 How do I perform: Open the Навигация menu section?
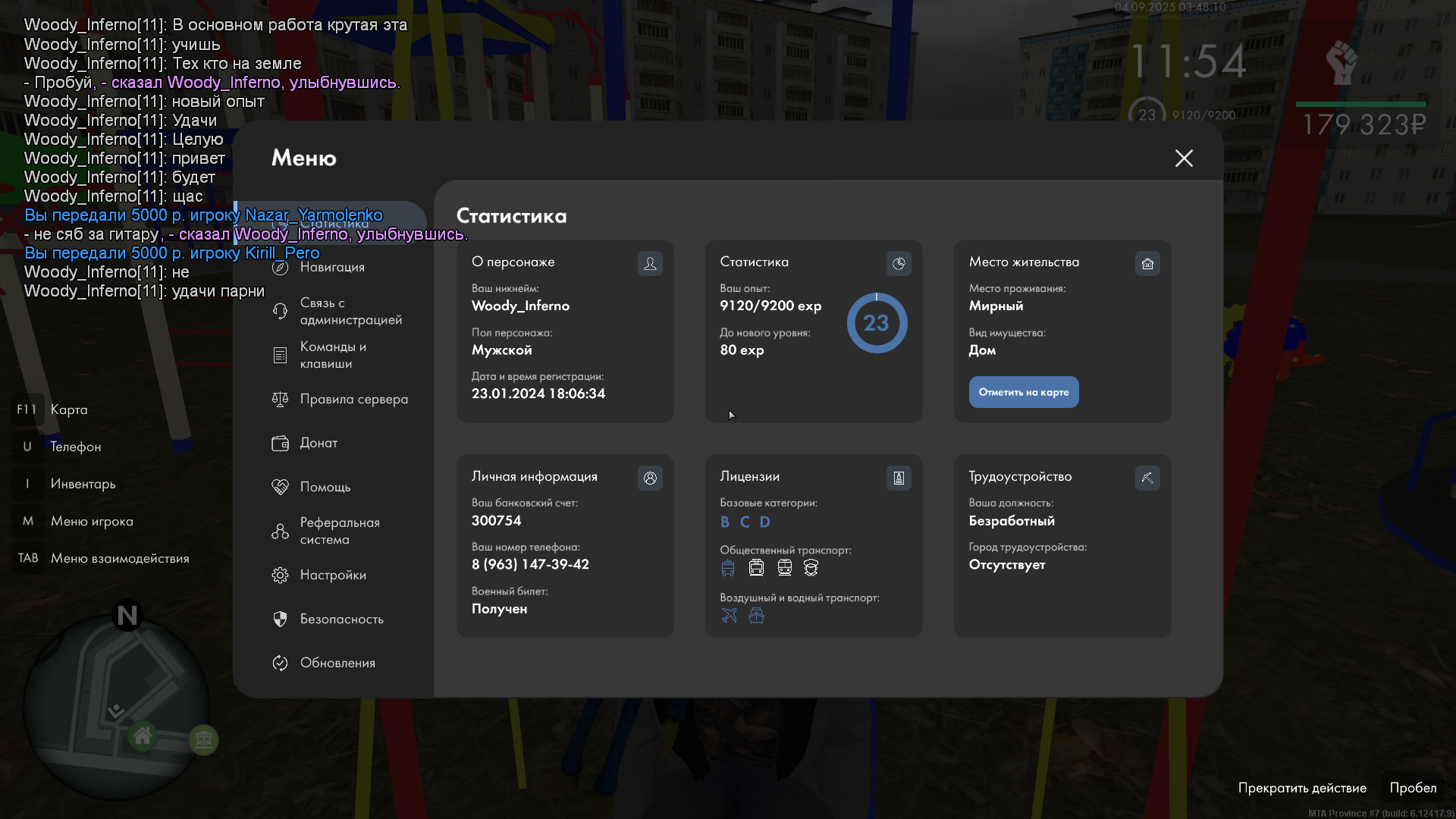tap(332, 268)
